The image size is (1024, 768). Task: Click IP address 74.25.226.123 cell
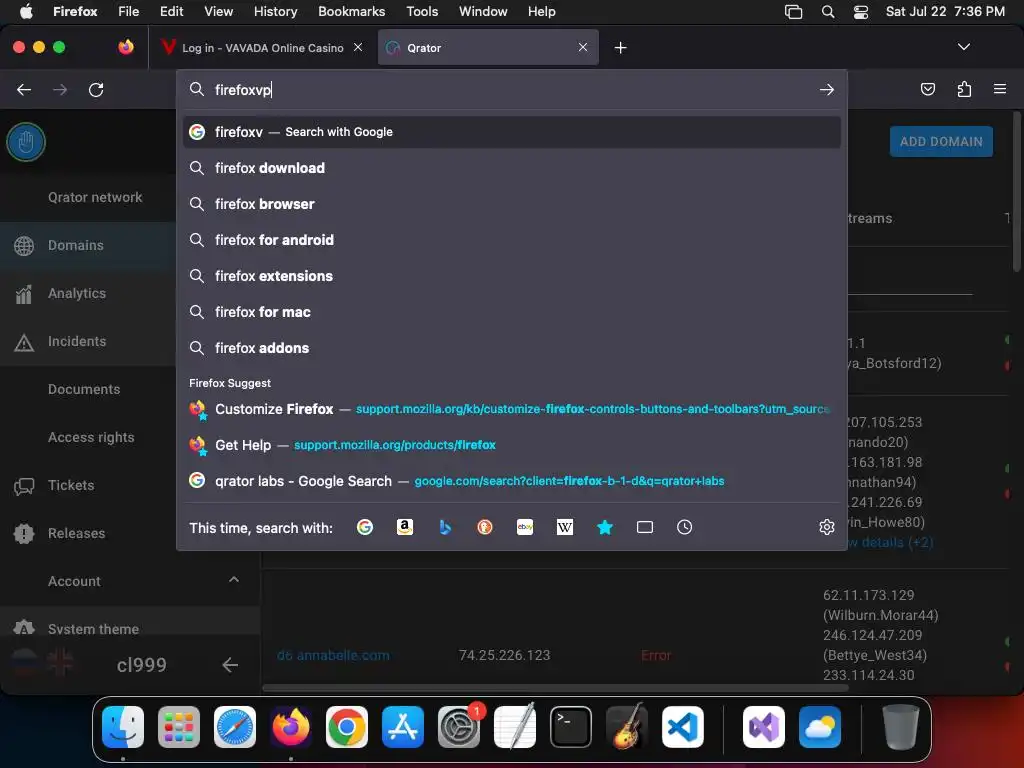tap(504, 655)
